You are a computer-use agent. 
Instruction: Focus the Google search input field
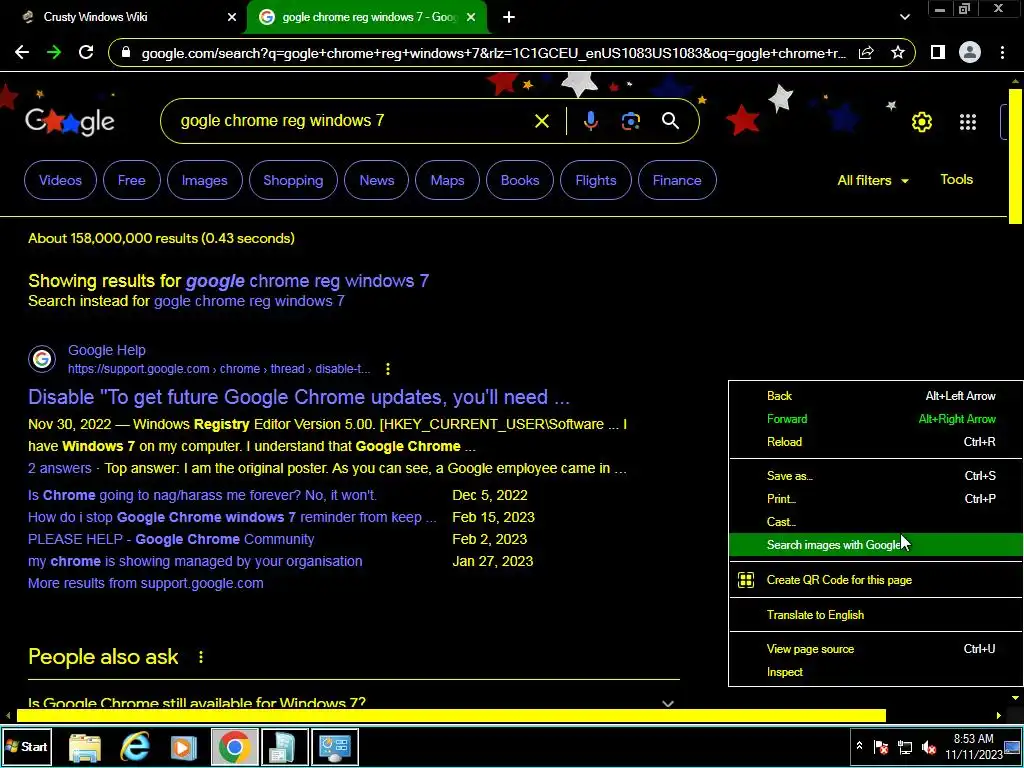[x=353, y=121]
